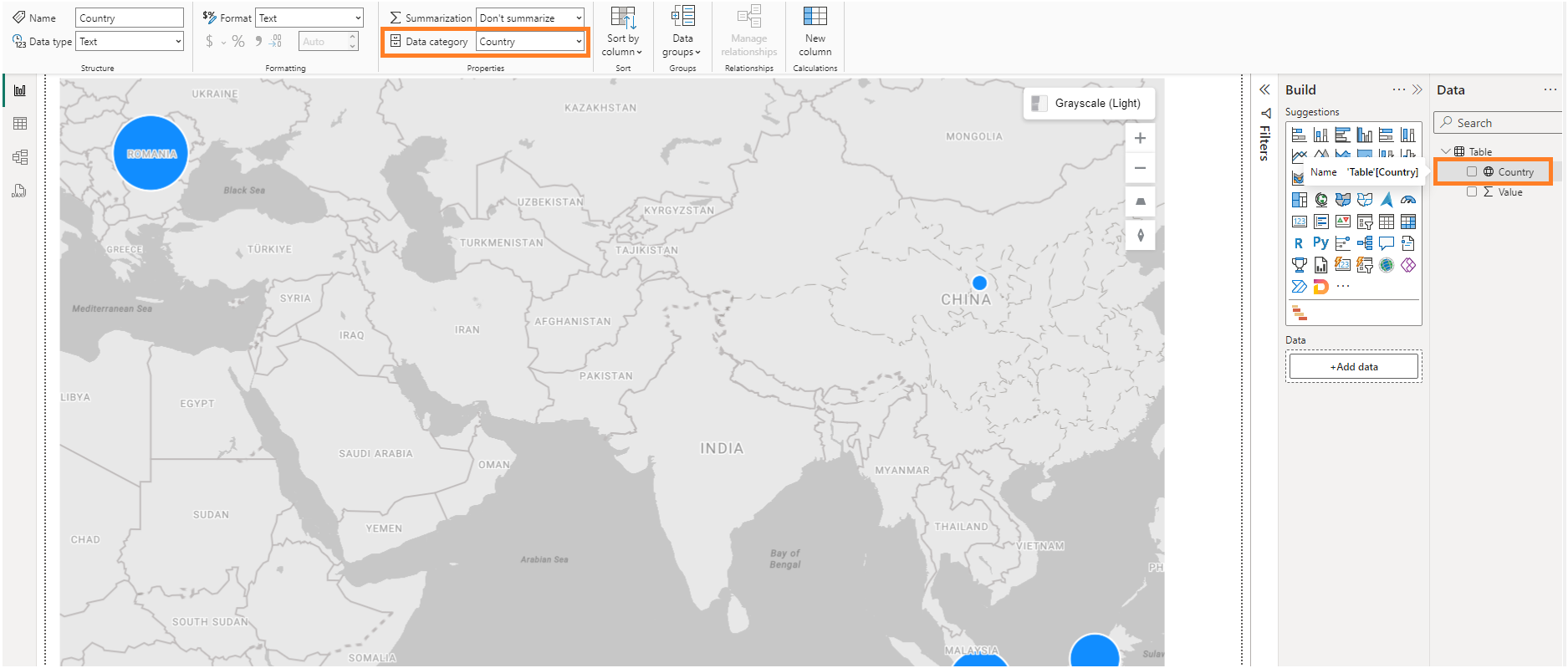The width and height of the screenshot is (1568, 668).
Task: Open Report view in left sidebar
Action: click(20, 90)
